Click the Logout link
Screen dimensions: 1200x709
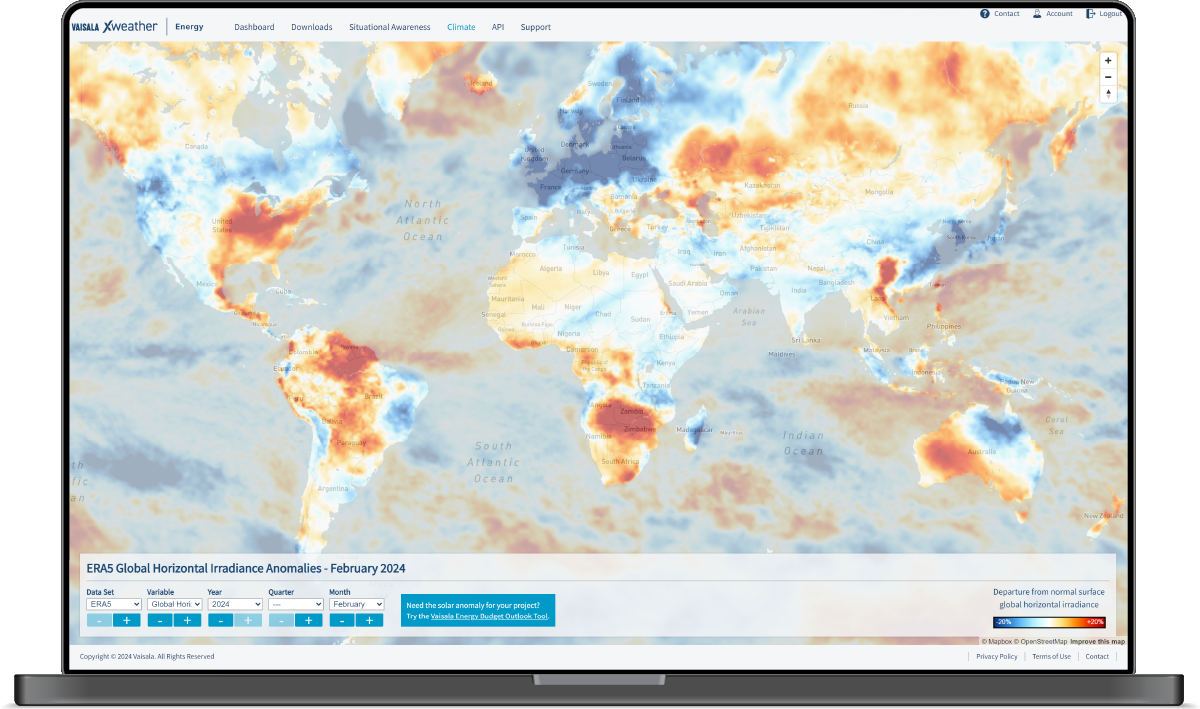pos(1111,14)
